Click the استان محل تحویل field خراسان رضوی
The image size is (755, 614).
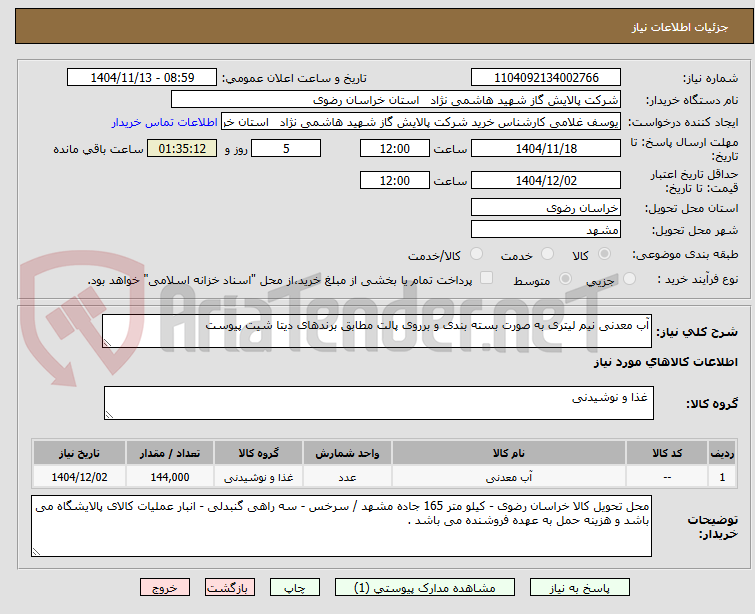pos(546,208)
